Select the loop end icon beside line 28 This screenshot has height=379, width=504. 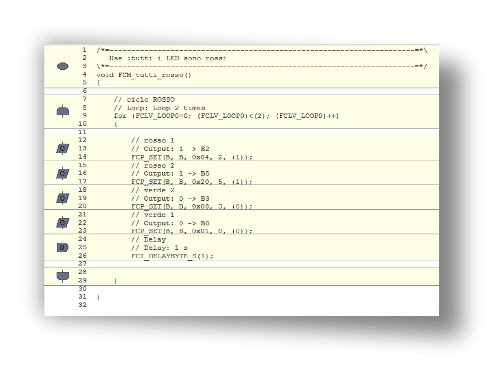tap(63, 276)
